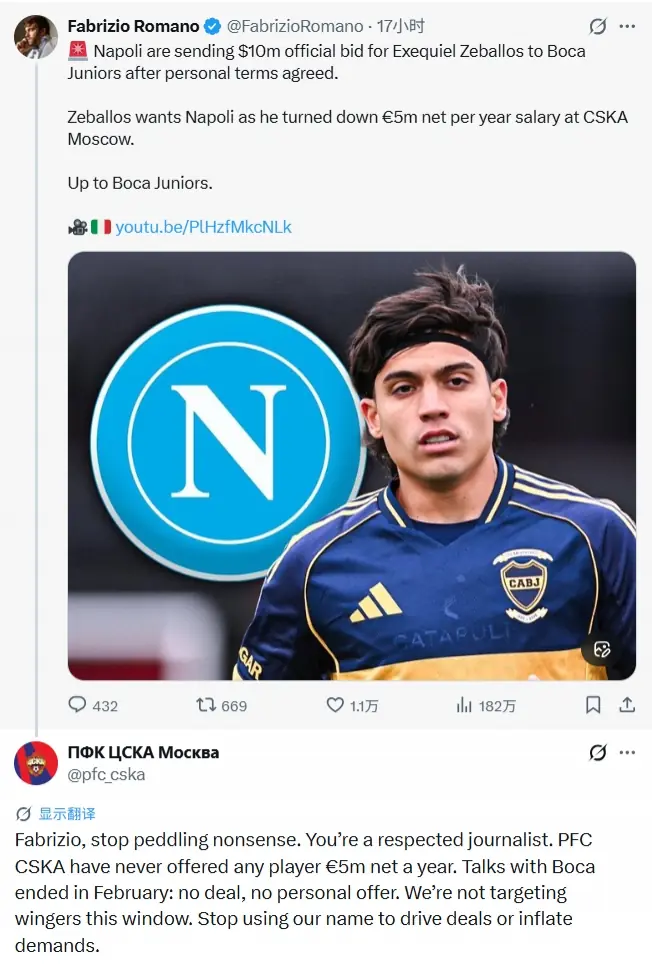Open more options menu on Fabrizio's tweet
The width and height of the screenshot is (652, 978).
pyautogui.click(x=627, y=26)
